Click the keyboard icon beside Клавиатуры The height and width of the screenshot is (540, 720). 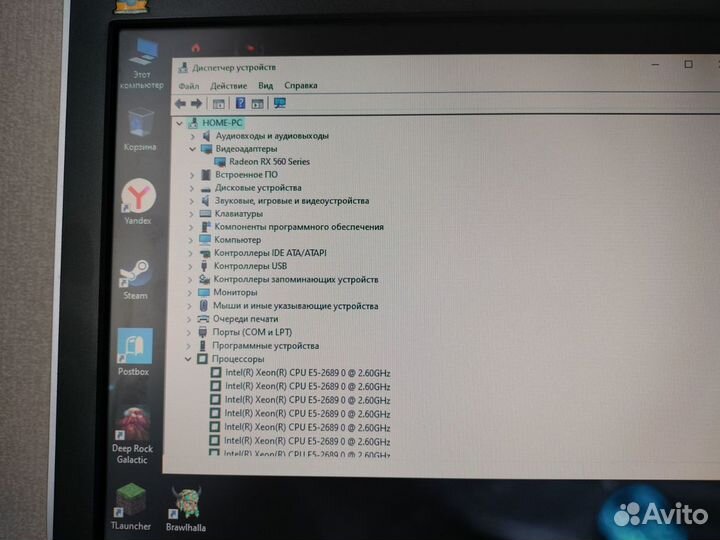(205, 214)
